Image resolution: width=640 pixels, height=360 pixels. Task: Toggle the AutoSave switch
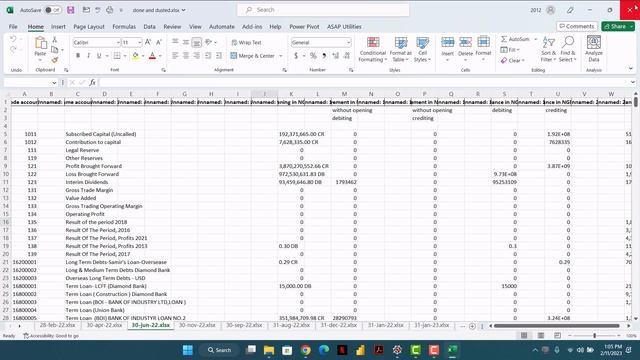point(53,10)
